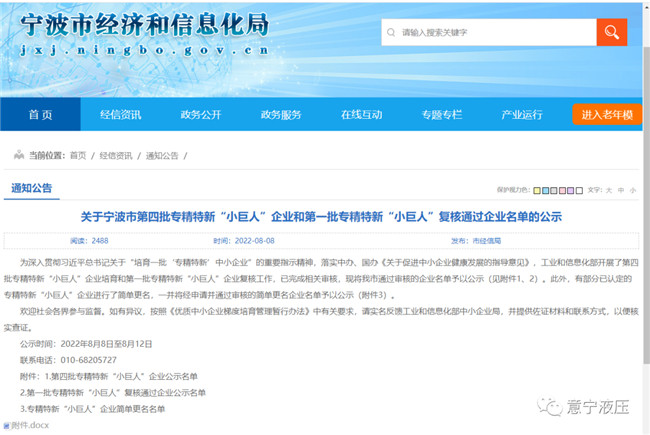
Task: Pick the yellow eye-protection color swatch
Action: point(537,190)
